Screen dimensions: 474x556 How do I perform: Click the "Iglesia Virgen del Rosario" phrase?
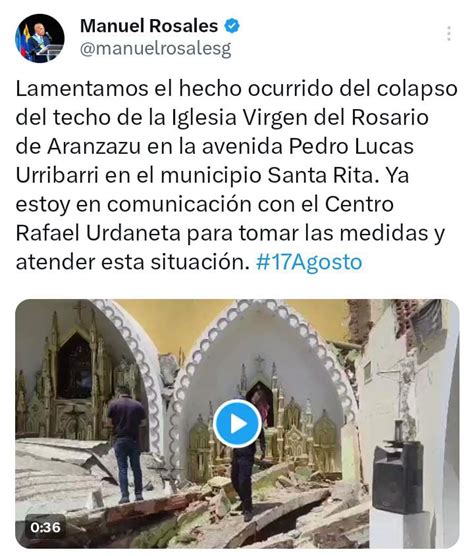[300, 118]
